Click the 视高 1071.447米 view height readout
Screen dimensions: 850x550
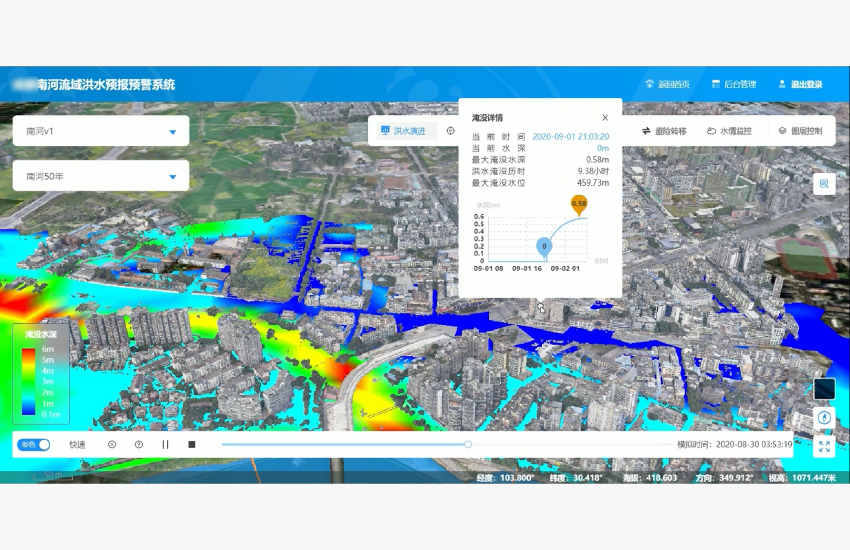[x=802, y=477]
